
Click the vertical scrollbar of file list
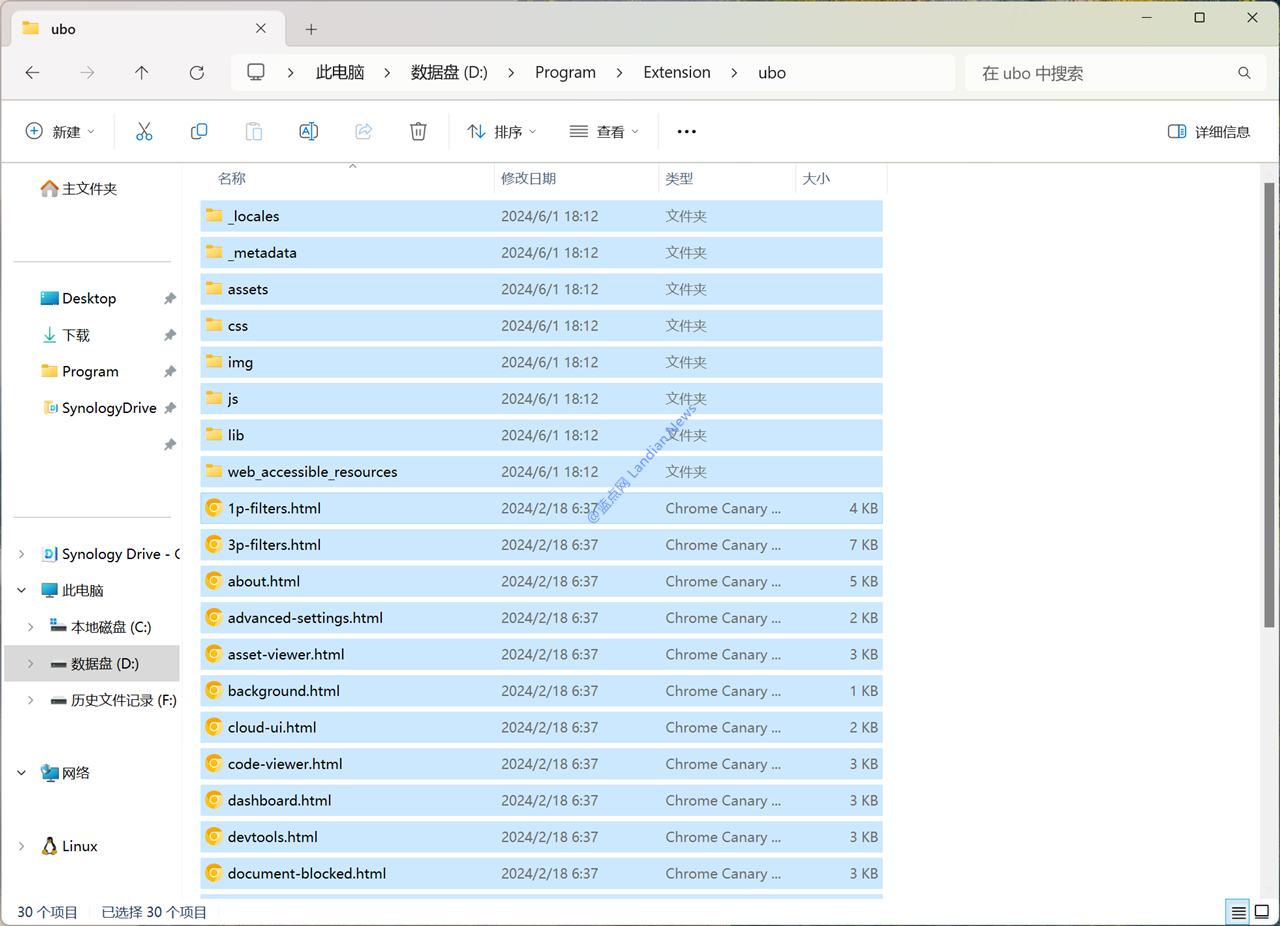pyautogui.click(x=1270, y=405)
